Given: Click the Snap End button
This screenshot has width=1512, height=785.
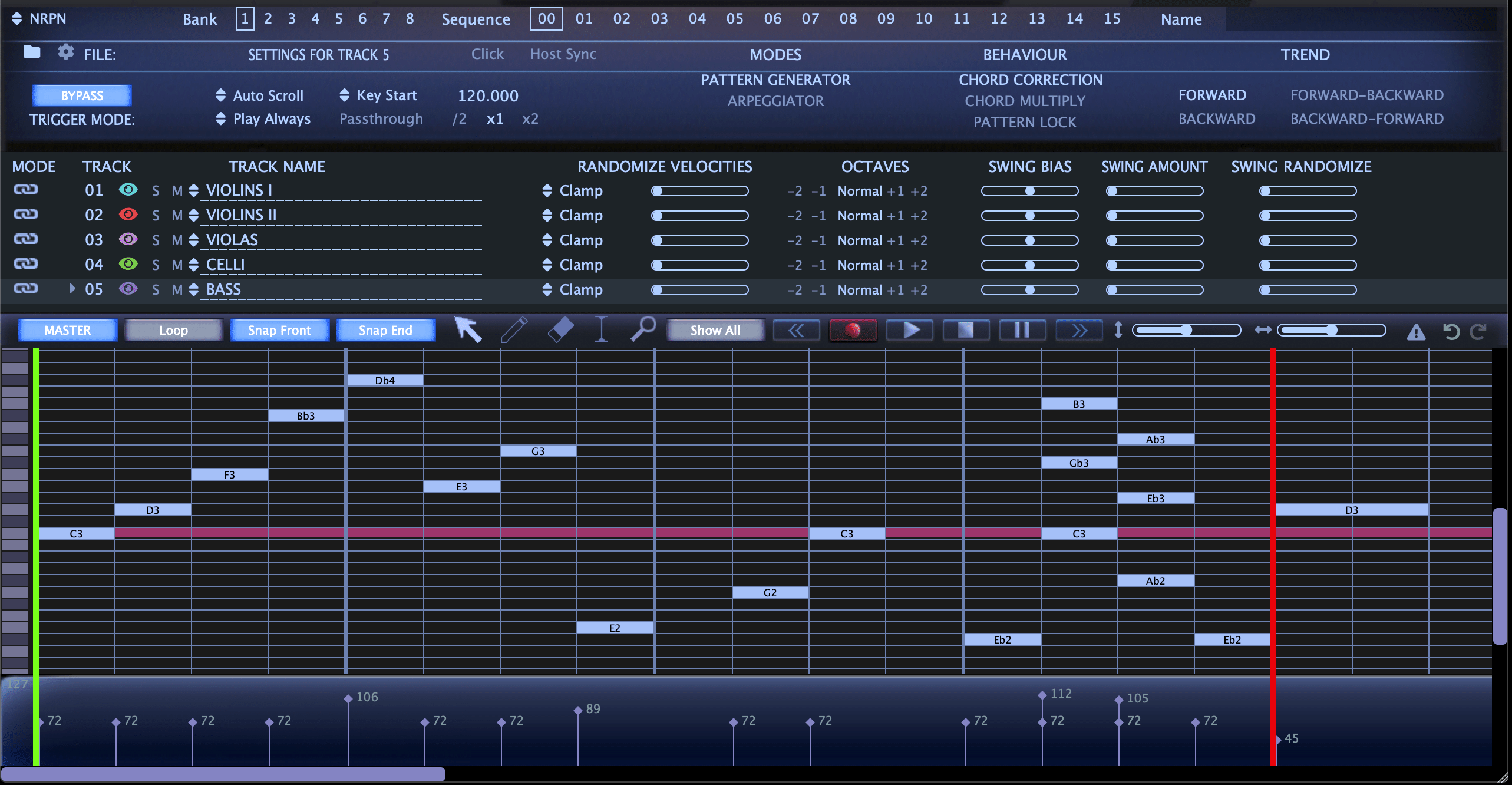Looking at the screenshot, I should point(385,330).
